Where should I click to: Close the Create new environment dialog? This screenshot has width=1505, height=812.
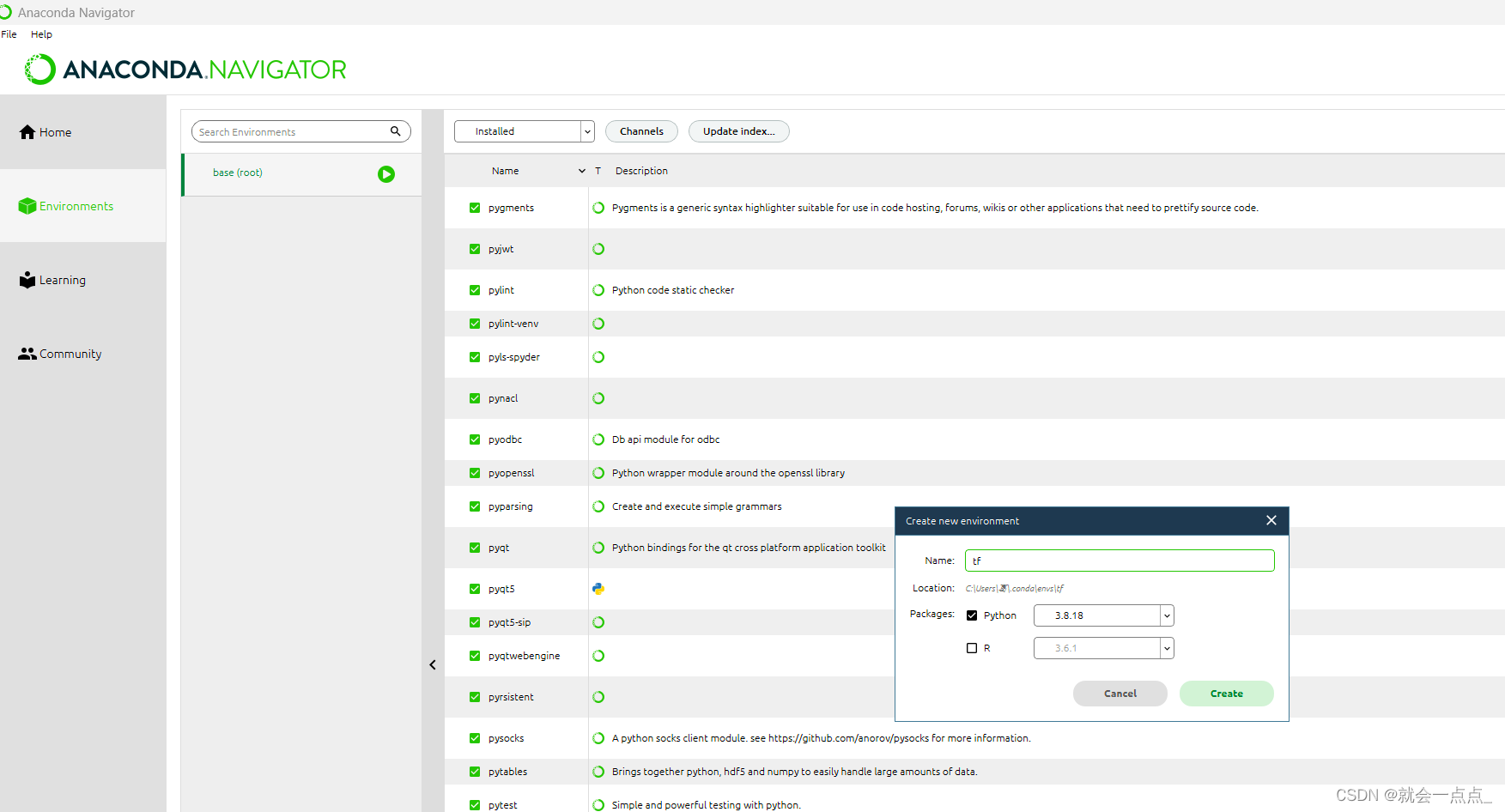point(1271,520)
